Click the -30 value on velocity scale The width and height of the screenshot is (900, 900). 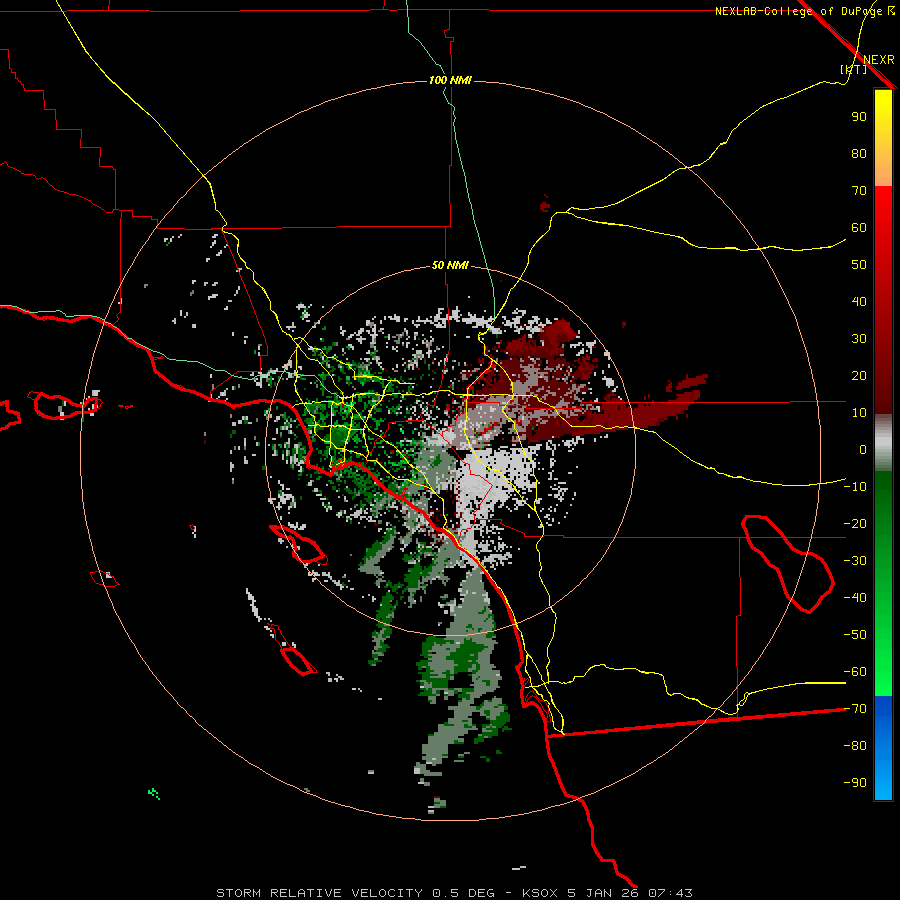click(855, 561)
